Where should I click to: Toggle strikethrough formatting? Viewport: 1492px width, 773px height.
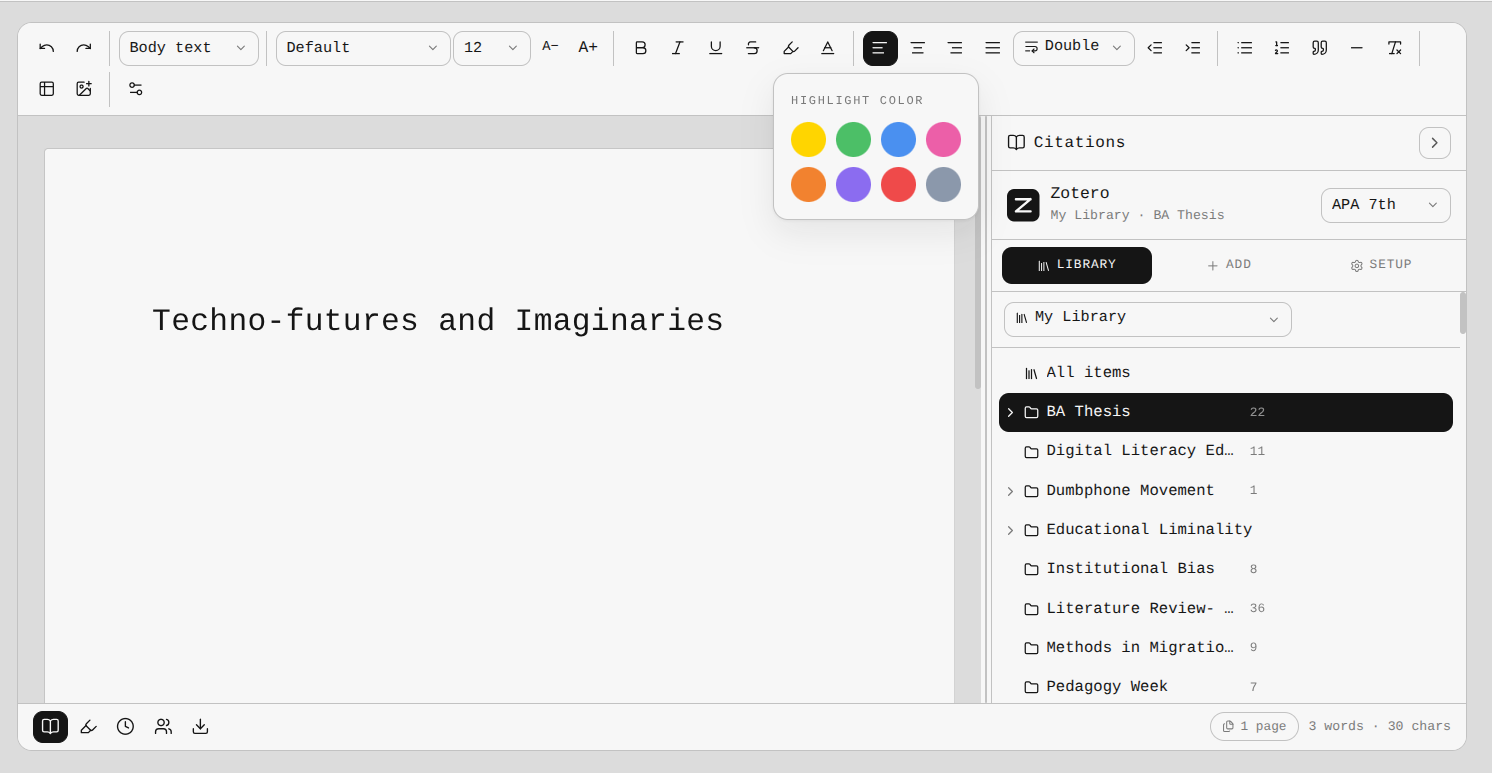(753, 48)
